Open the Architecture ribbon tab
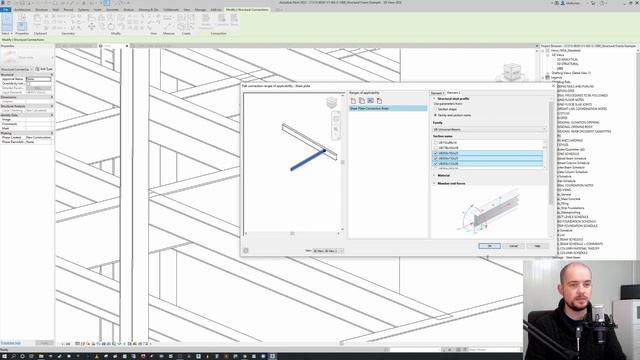The width and height of the screenshot is (640, 360). (22, 9)
